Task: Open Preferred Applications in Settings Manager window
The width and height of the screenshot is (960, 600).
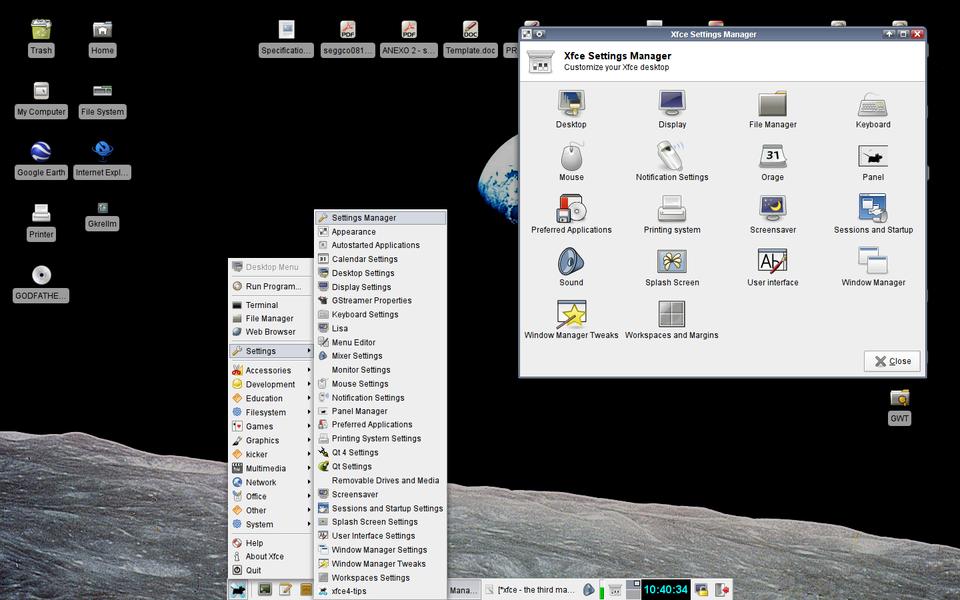Action: click(x=571, y=210)
